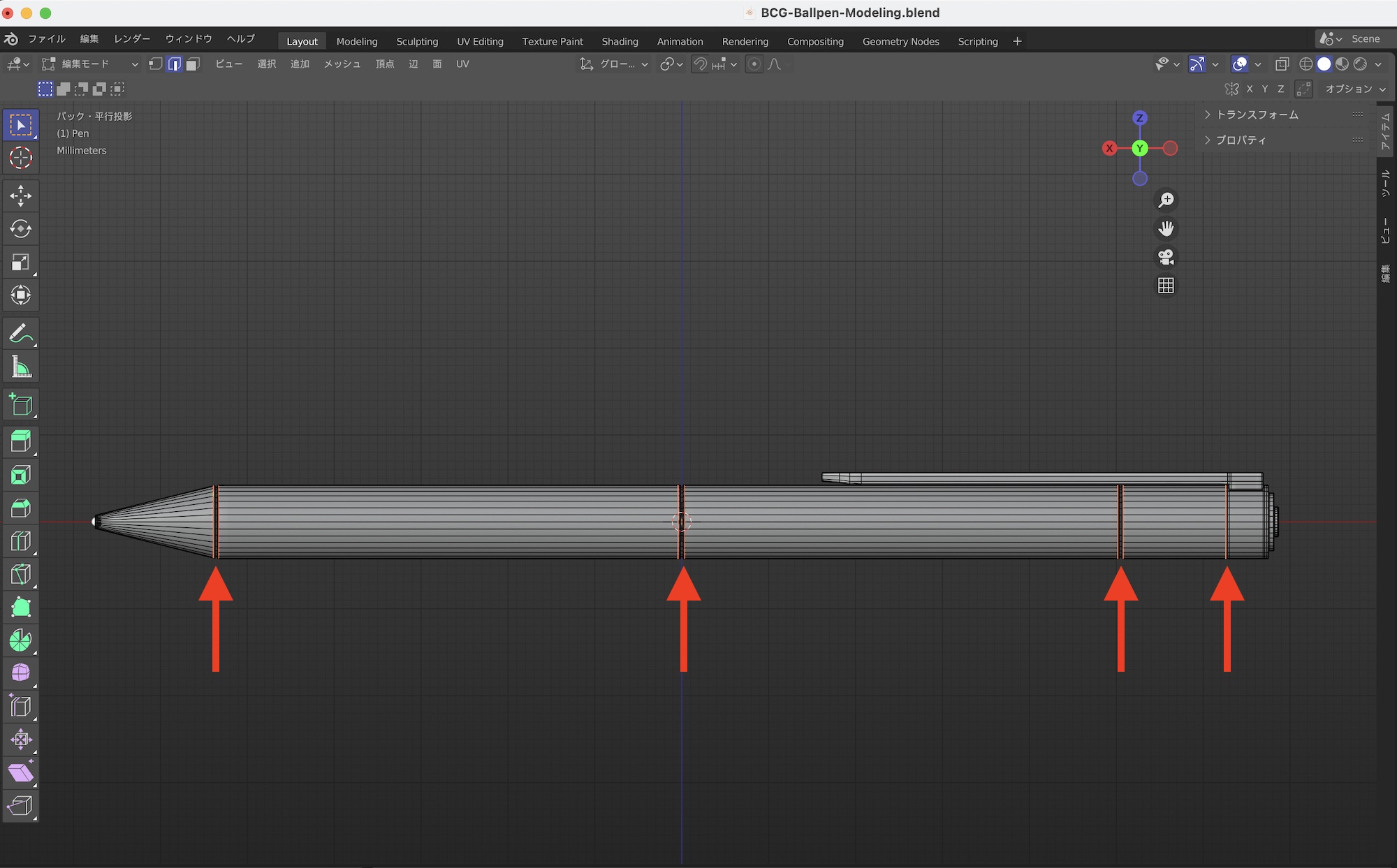The height and width of the screenshot is (868, 1397).
Task: Toggle proportional editing button
Action: (x=754, y=64)
